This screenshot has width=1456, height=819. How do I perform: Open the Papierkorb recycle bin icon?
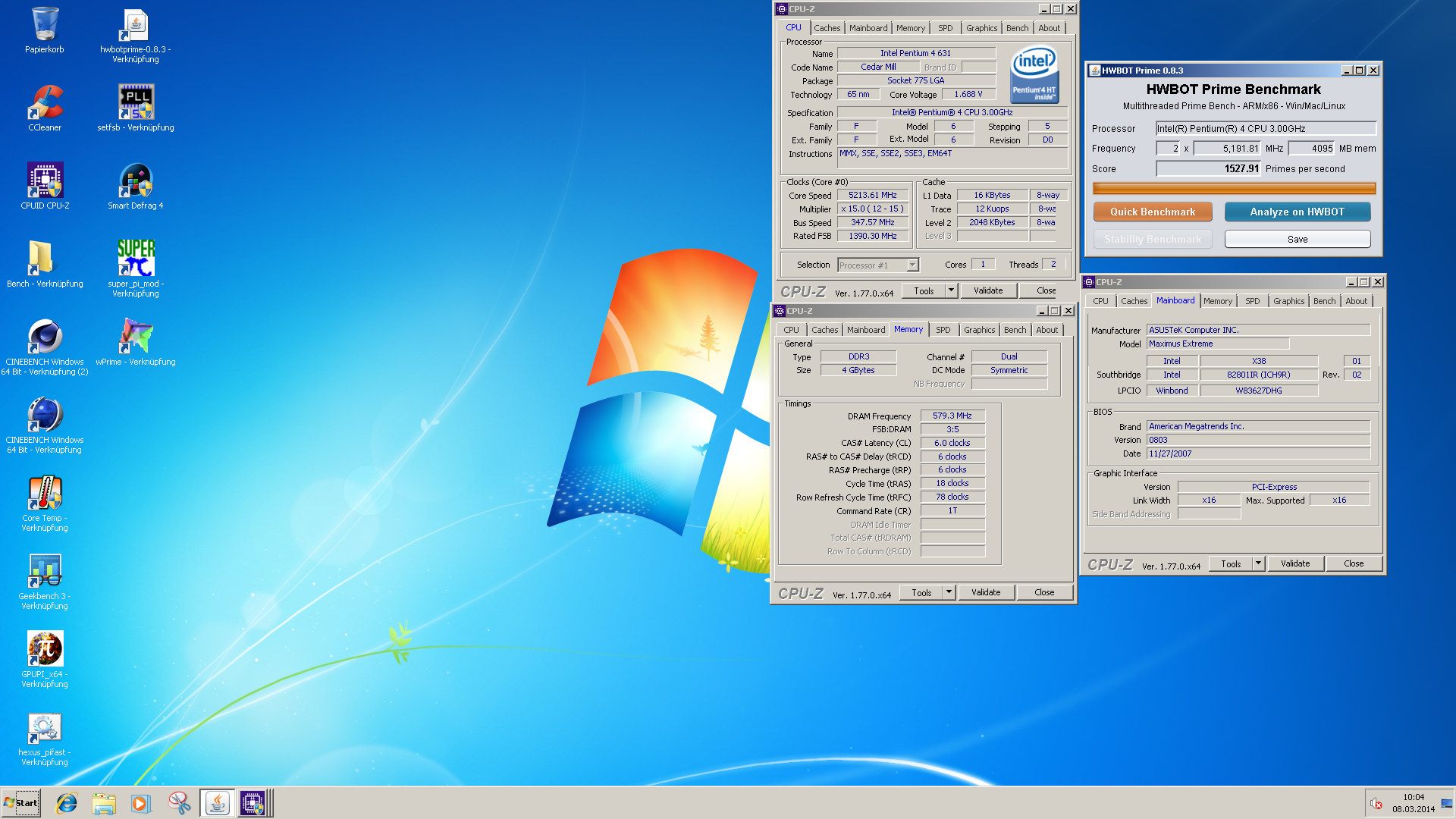coord(45,30)
